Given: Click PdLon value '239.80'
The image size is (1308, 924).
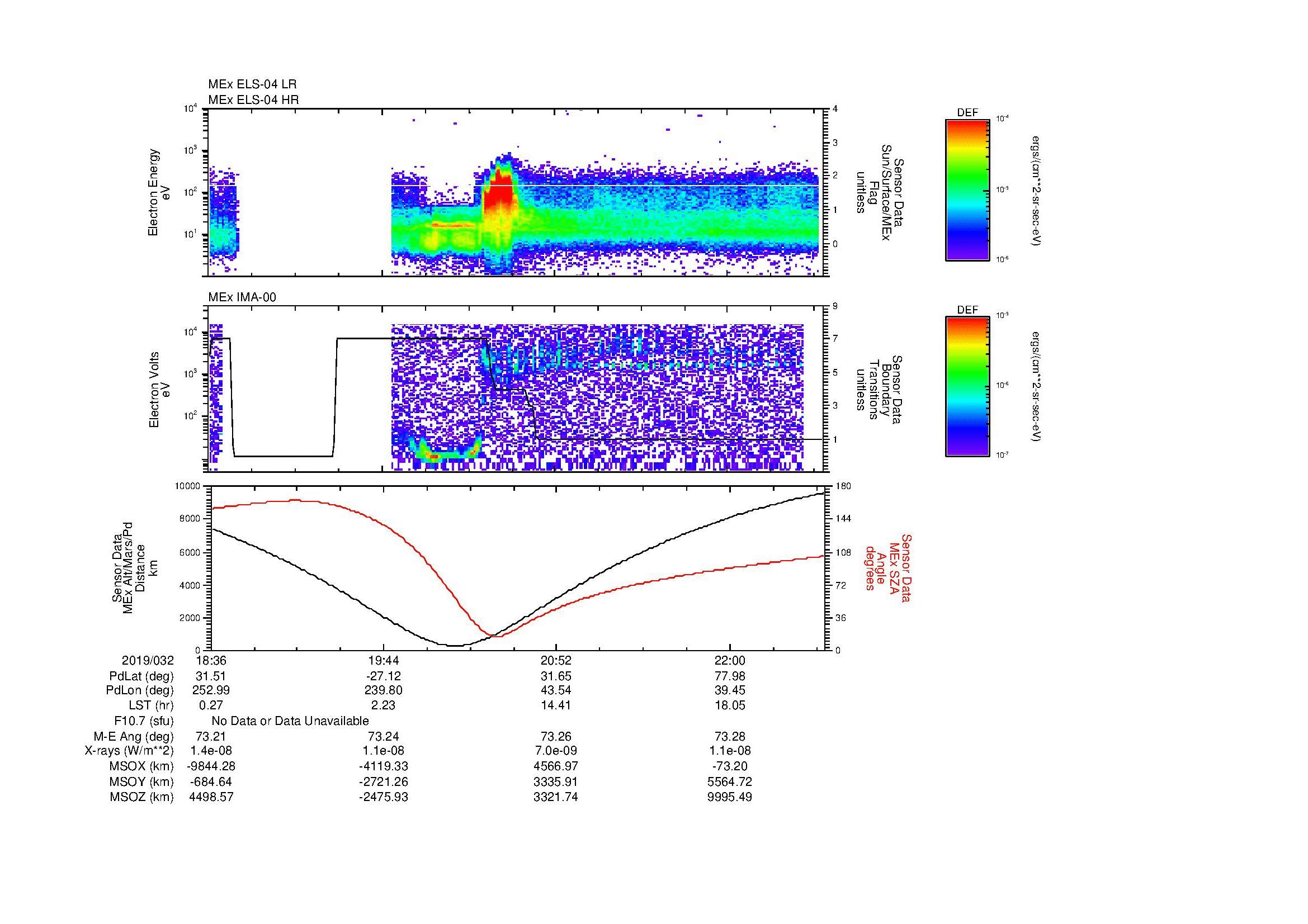Looking at the screenshot, I should tap(384, 690).
